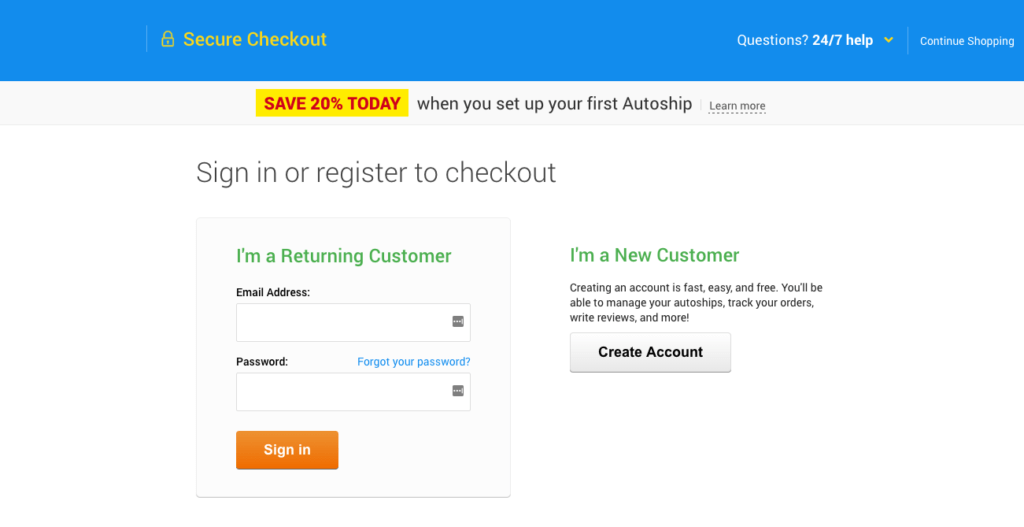Click the padlock icon beside Secure Checkout
Viewport: 1024px width, 527px height.
168,39
